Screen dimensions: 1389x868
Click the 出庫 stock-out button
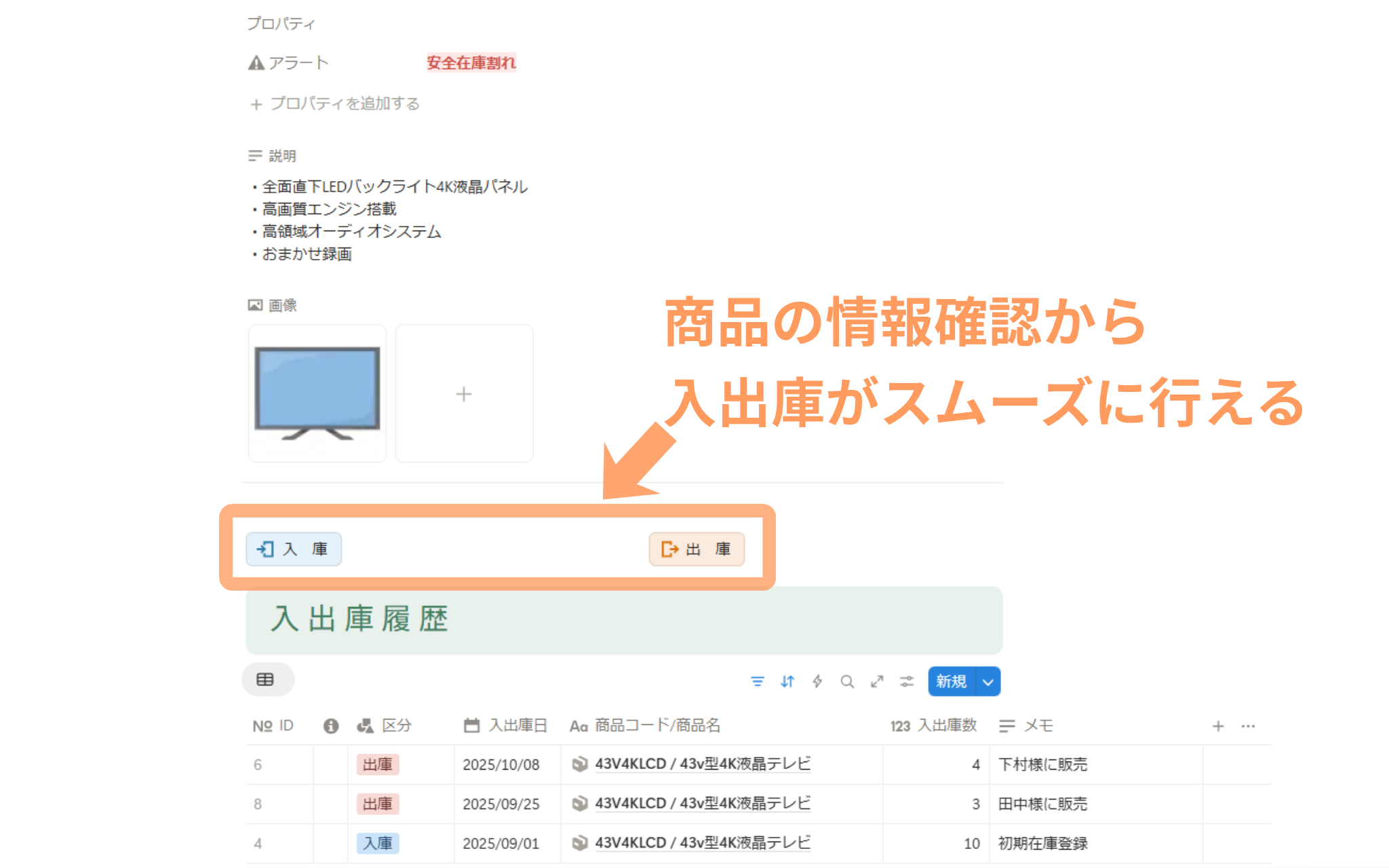pyautogui.click(x=697, y=549)
